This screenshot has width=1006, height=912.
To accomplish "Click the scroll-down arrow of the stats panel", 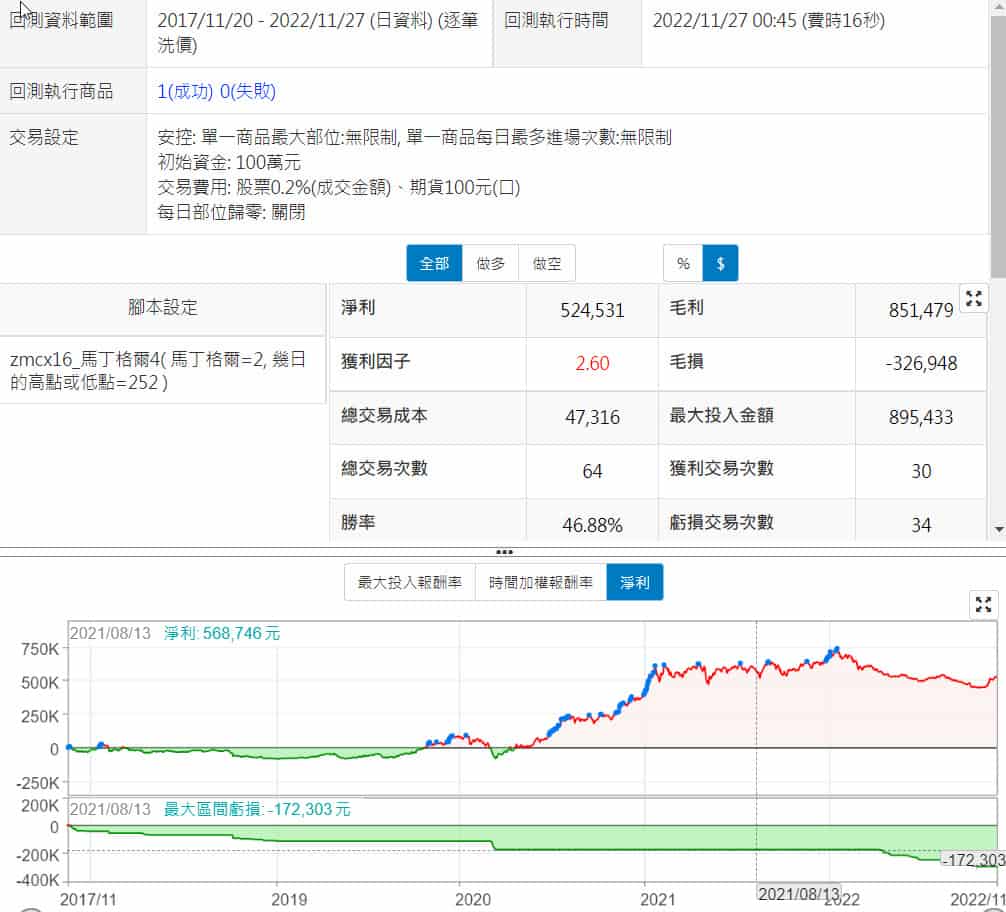I will click(997, 529).
